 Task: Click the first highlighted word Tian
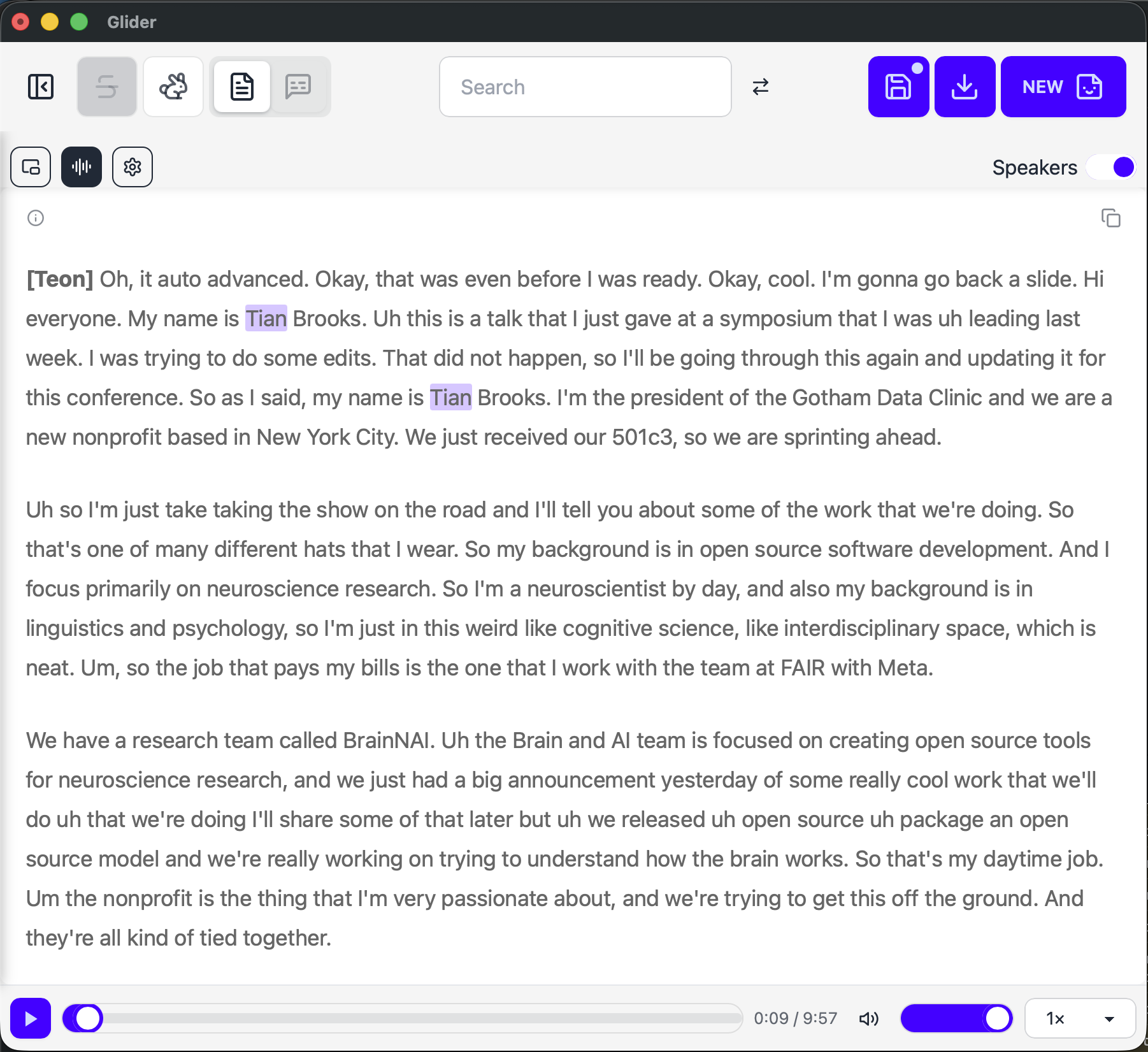tap(266, 319)
